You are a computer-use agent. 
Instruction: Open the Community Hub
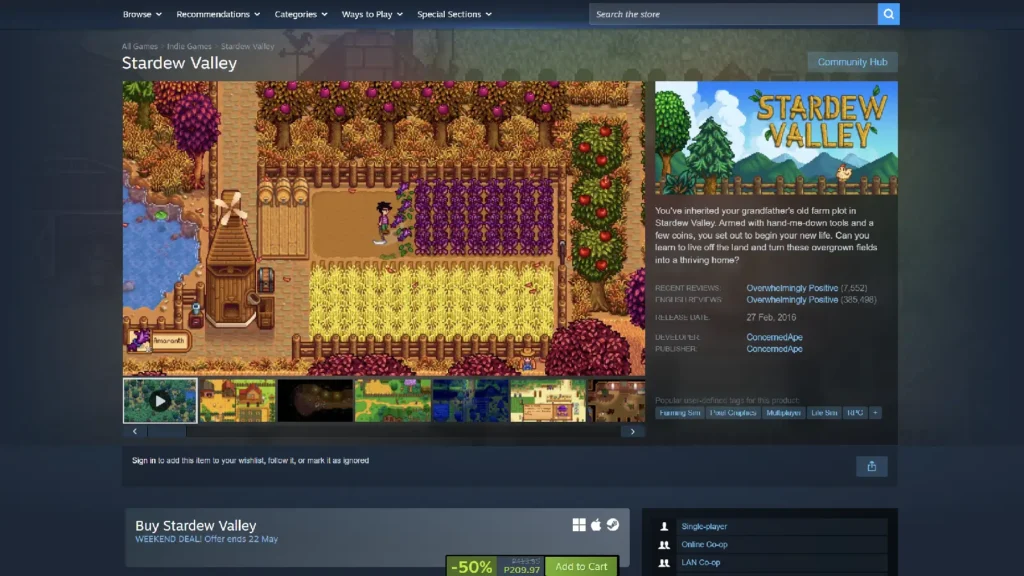pos(852,62)
